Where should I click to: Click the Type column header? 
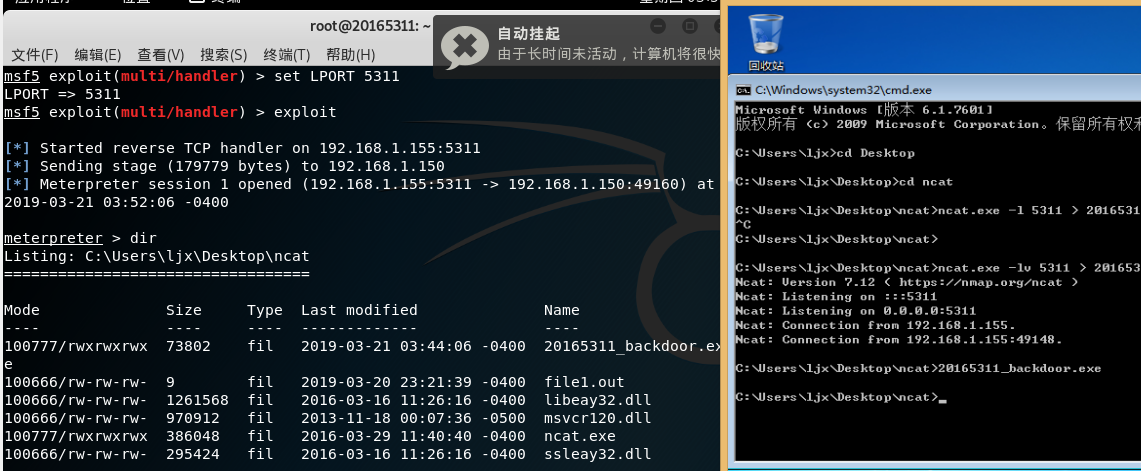(x=264, y=310)
